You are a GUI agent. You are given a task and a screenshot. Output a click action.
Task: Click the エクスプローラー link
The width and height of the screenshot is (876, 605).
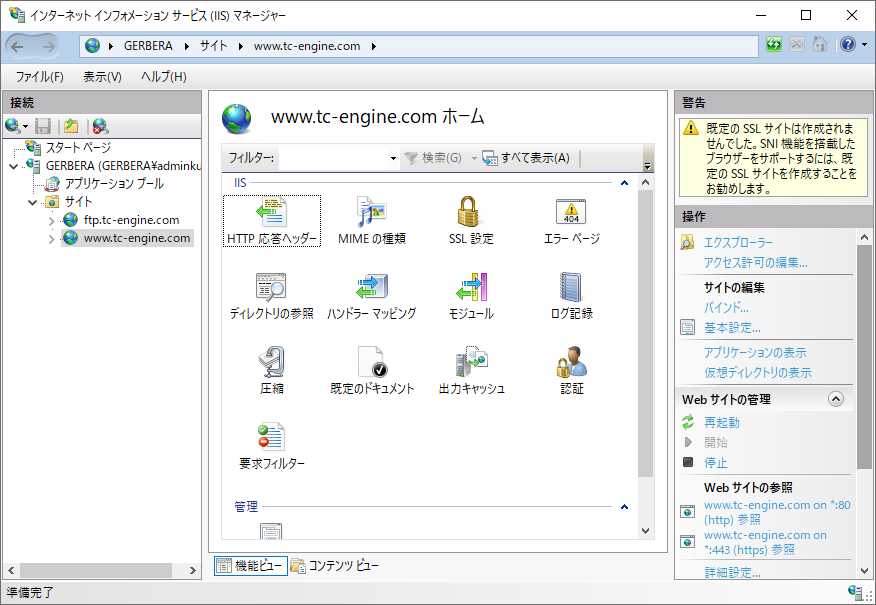pyautogui.click(x=738, y=242)
